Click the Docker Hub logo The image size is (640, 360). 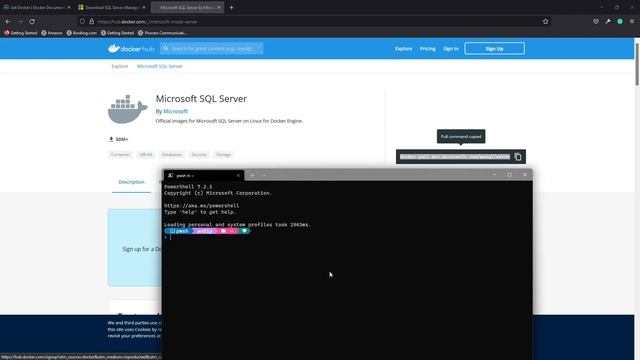(x=131, y=49)
